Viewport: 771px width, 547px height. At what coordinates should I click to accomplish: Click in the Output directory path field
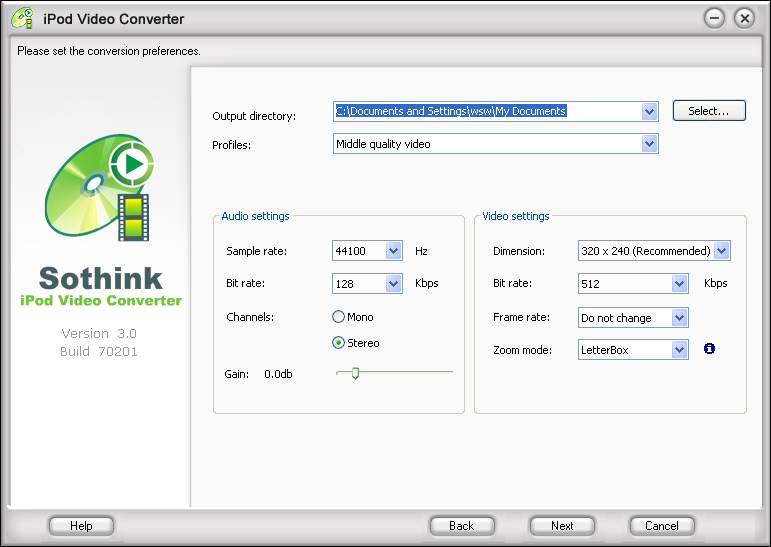tap(487, 112)
